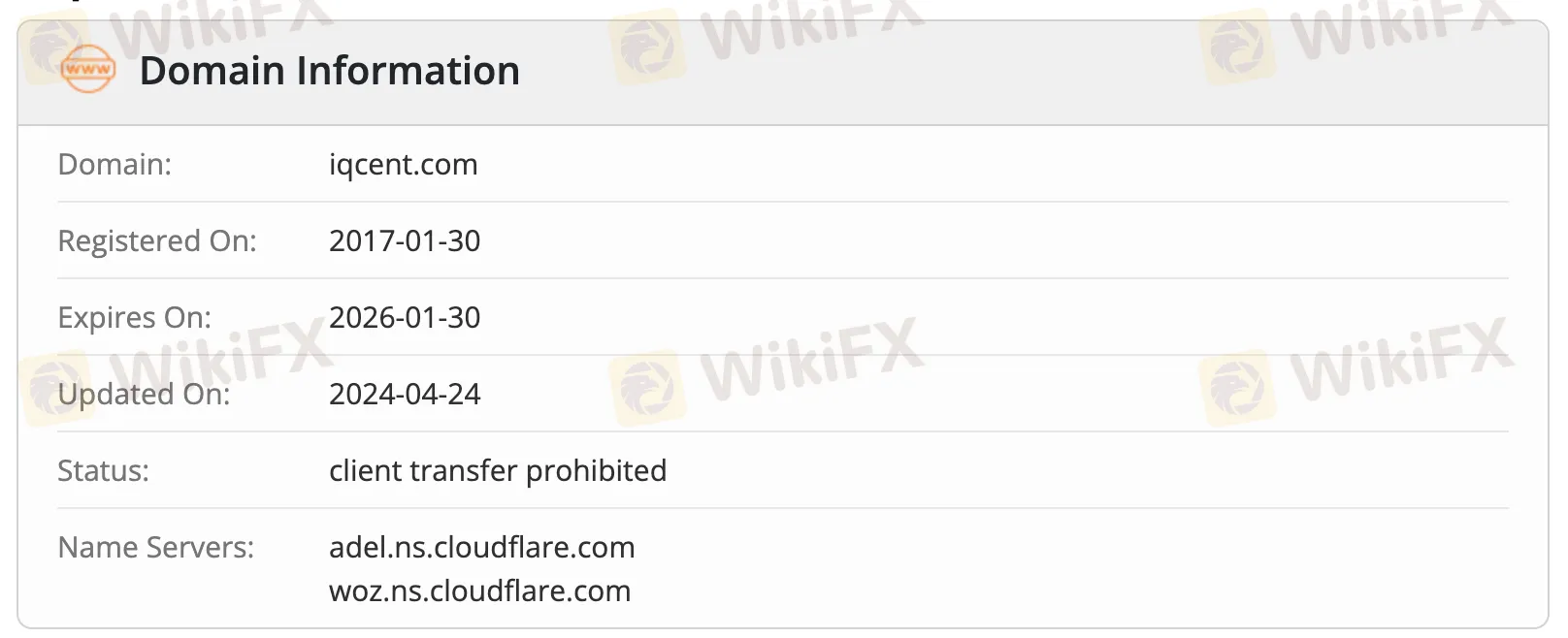1568x638 pixels.
Task: Click the Expires On: label
Action: coord(135,318)
